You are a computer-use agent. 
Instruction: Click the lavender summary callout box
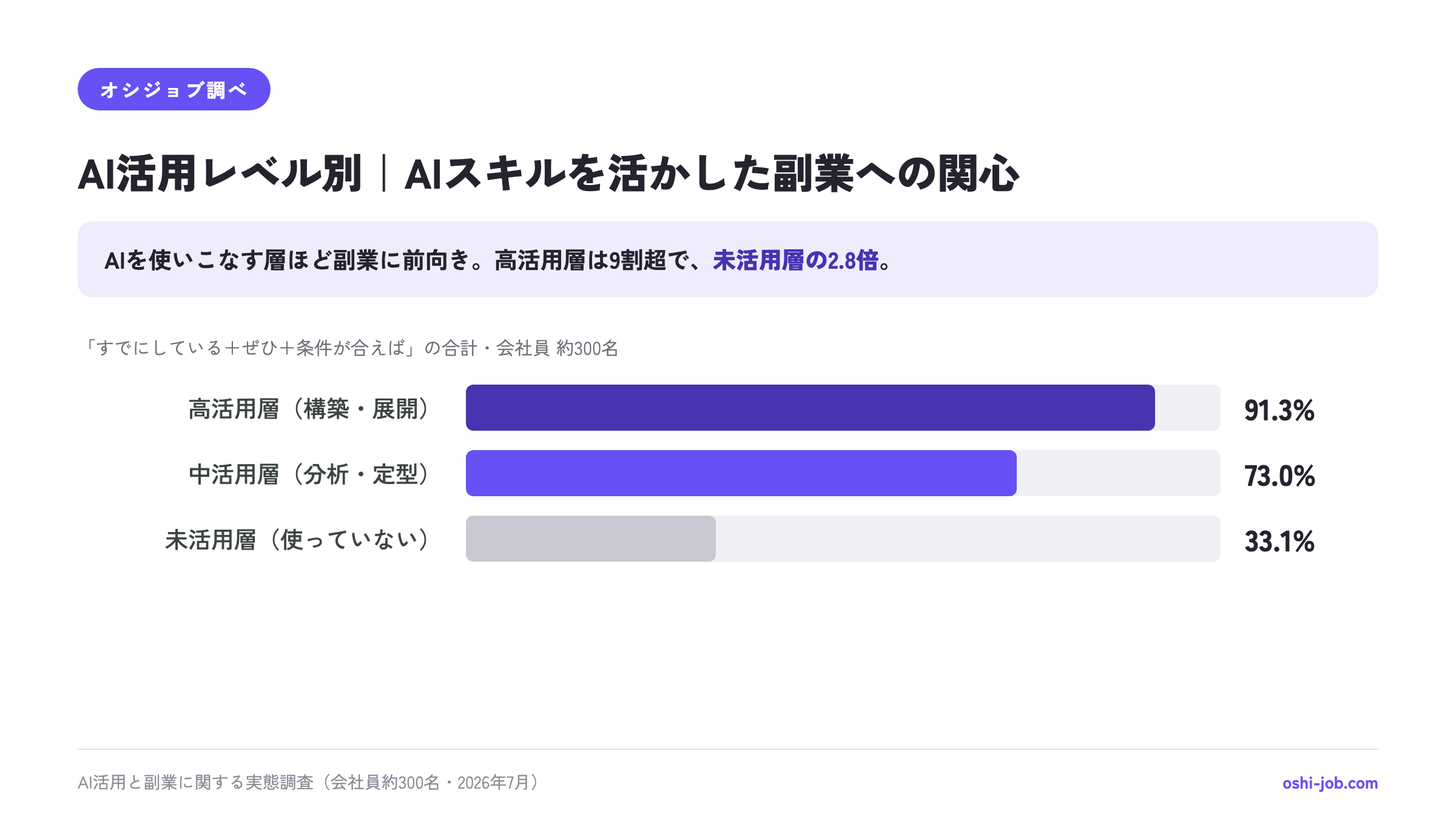pos(728,259)
